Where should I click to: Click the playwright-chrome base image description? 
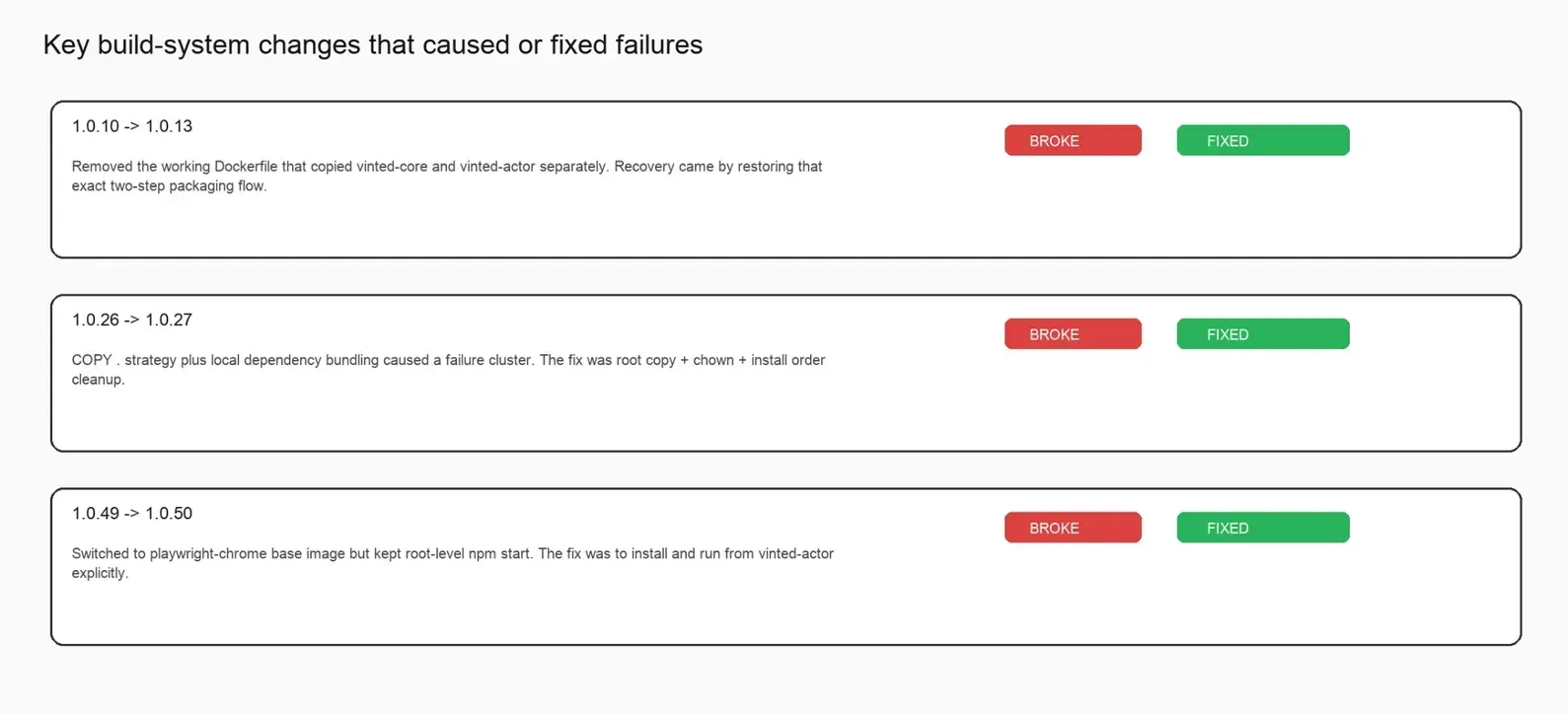[452, 563]
